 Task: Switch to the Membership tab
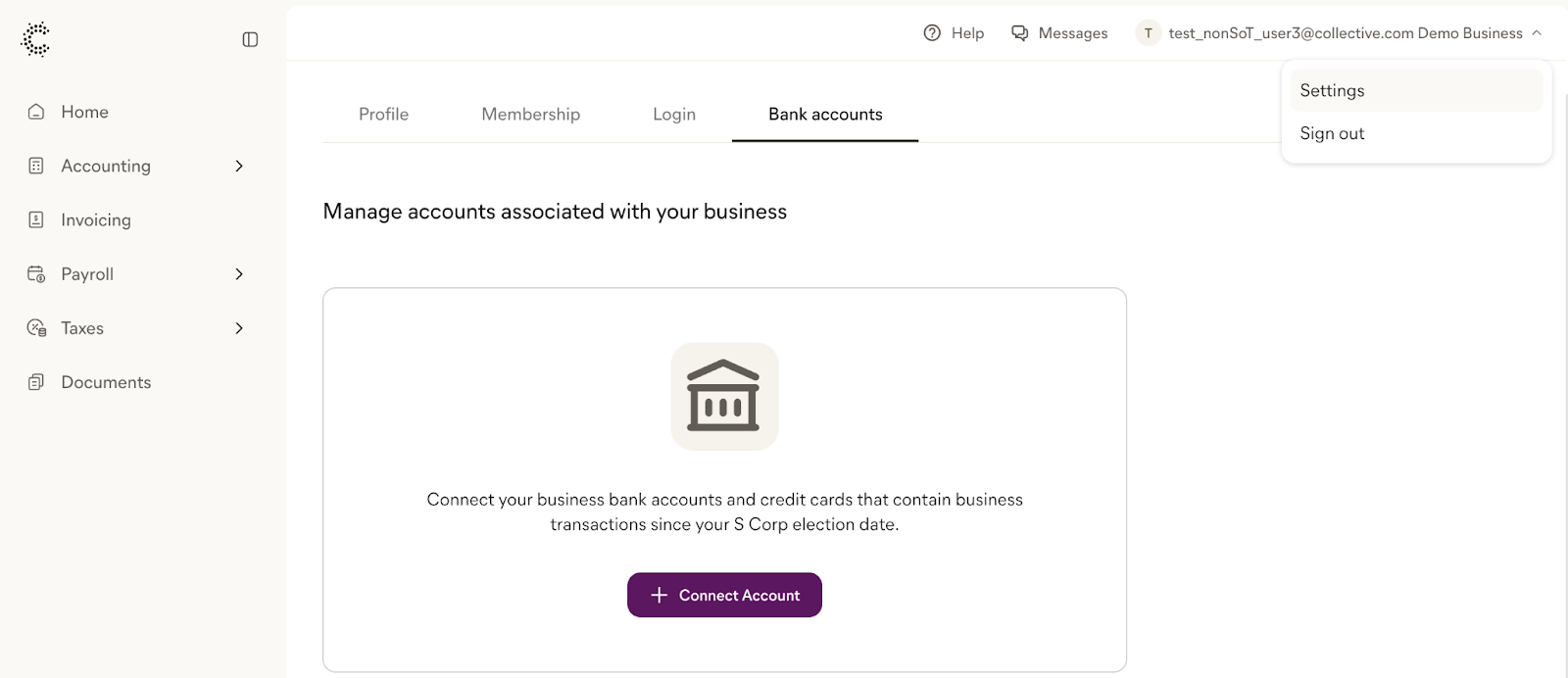pyautogui.click(x=530, y=115)
